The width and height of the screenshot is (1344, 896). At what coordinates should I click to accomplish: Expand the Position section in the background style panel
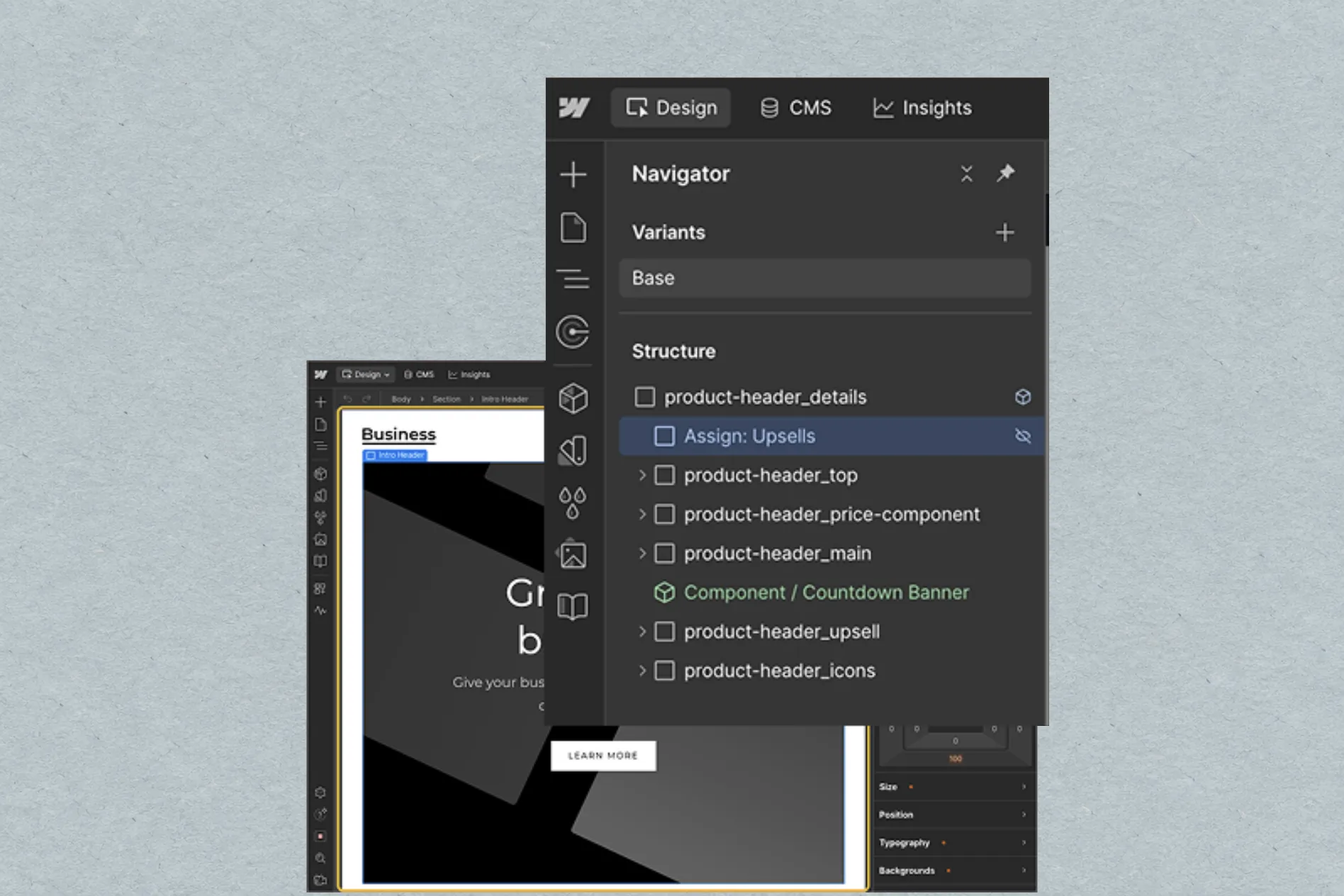click(954, 814)
